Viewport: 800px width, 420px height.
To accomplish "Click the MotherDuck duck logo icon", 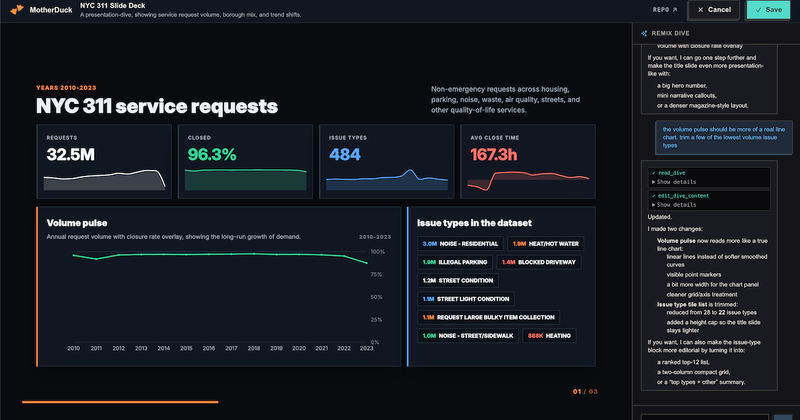I will (x=17, y=9).
